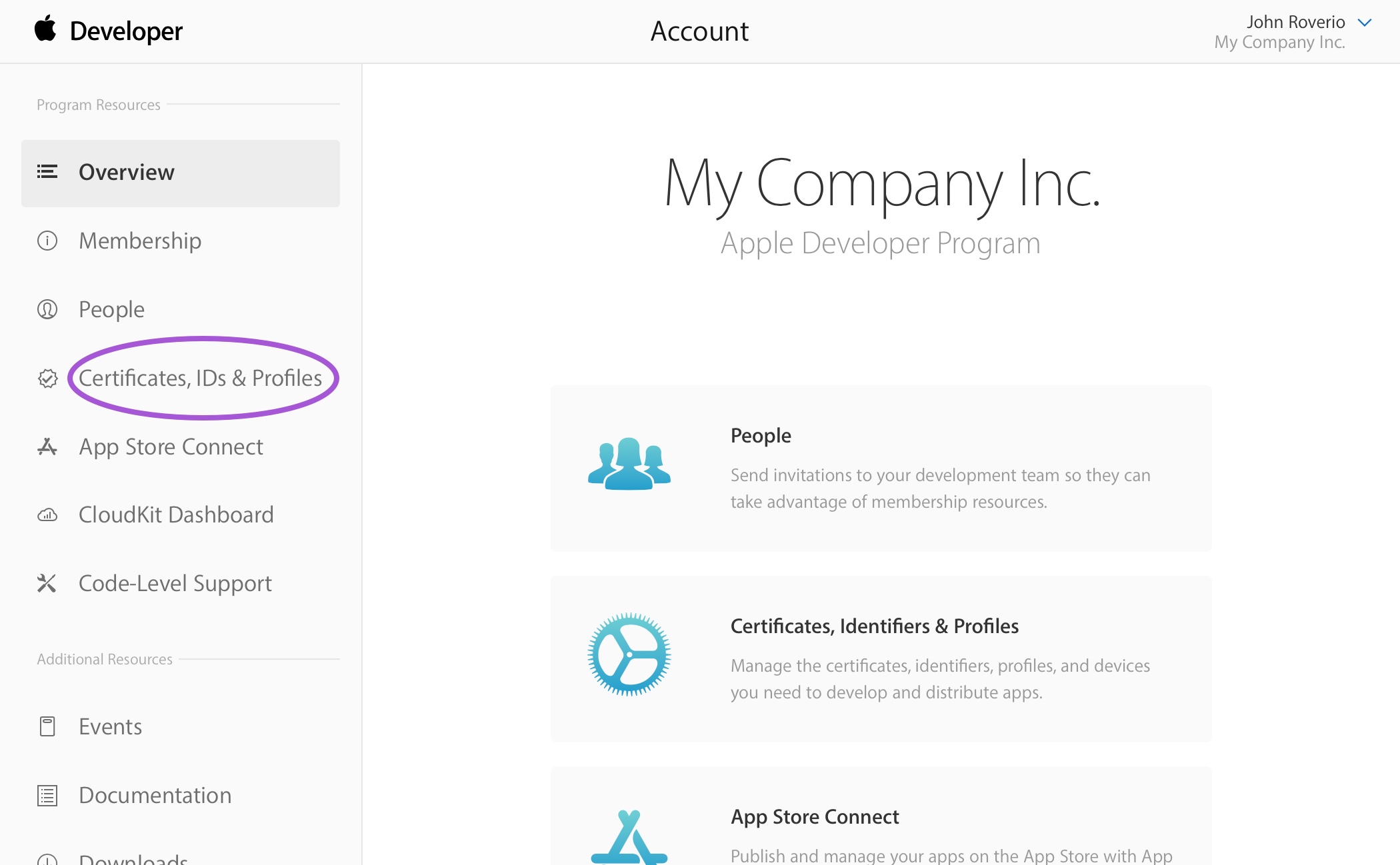This screenshot has width=1400, height=865.
Task: Click the Account page title
Action: (699, 31)
